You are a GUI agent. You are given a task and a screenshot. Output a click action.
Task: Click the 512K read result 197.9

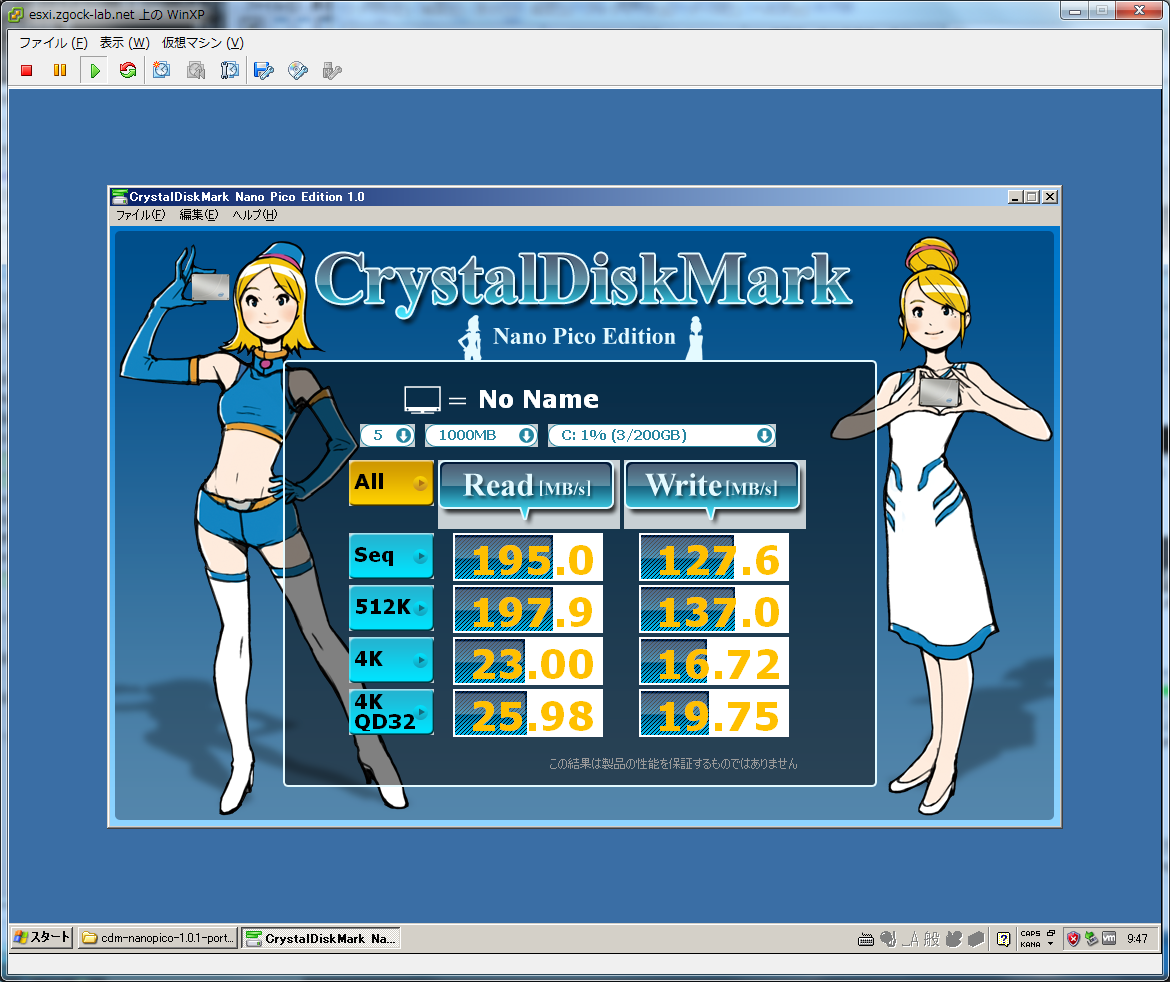coord(528,610)
